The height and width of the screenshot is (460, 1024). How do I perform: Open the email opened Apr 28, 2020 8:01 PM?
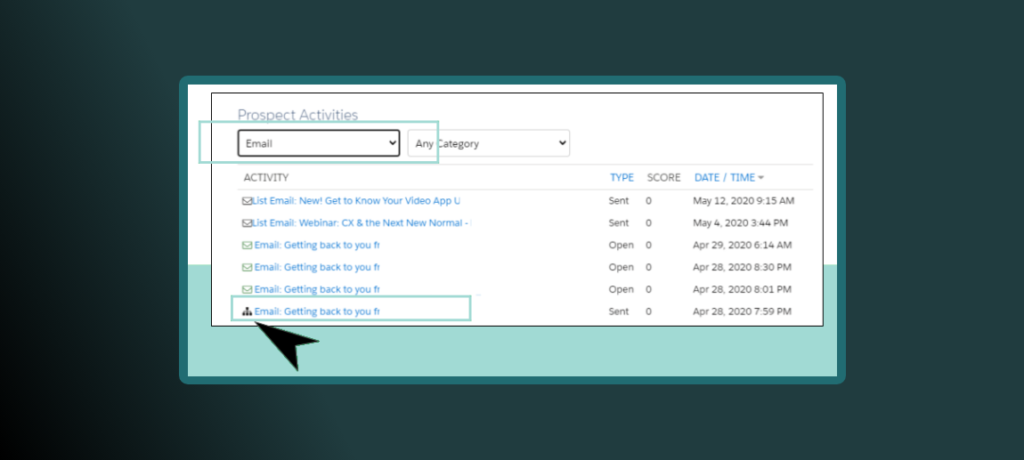pyautogui.click(x=317, y=289)
